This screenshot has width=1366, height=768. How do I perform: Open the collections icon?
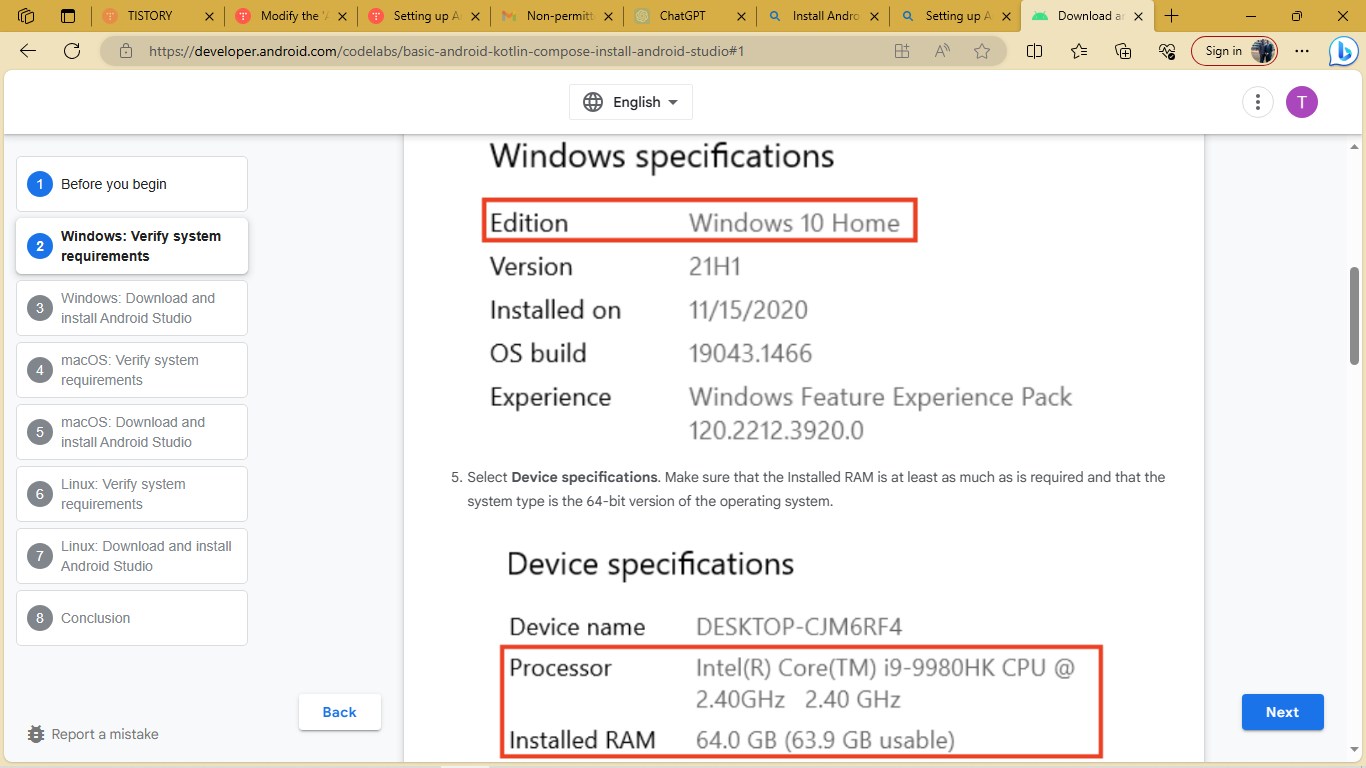pos(1123,51)
